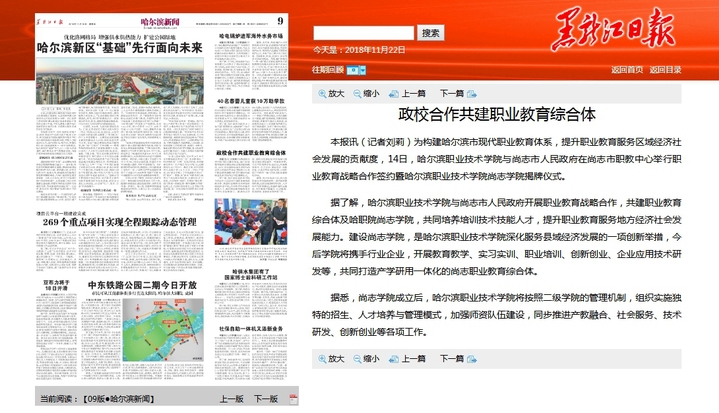
Task: Click 上一篇 in top article toolbar
Action: click(414, 94)
